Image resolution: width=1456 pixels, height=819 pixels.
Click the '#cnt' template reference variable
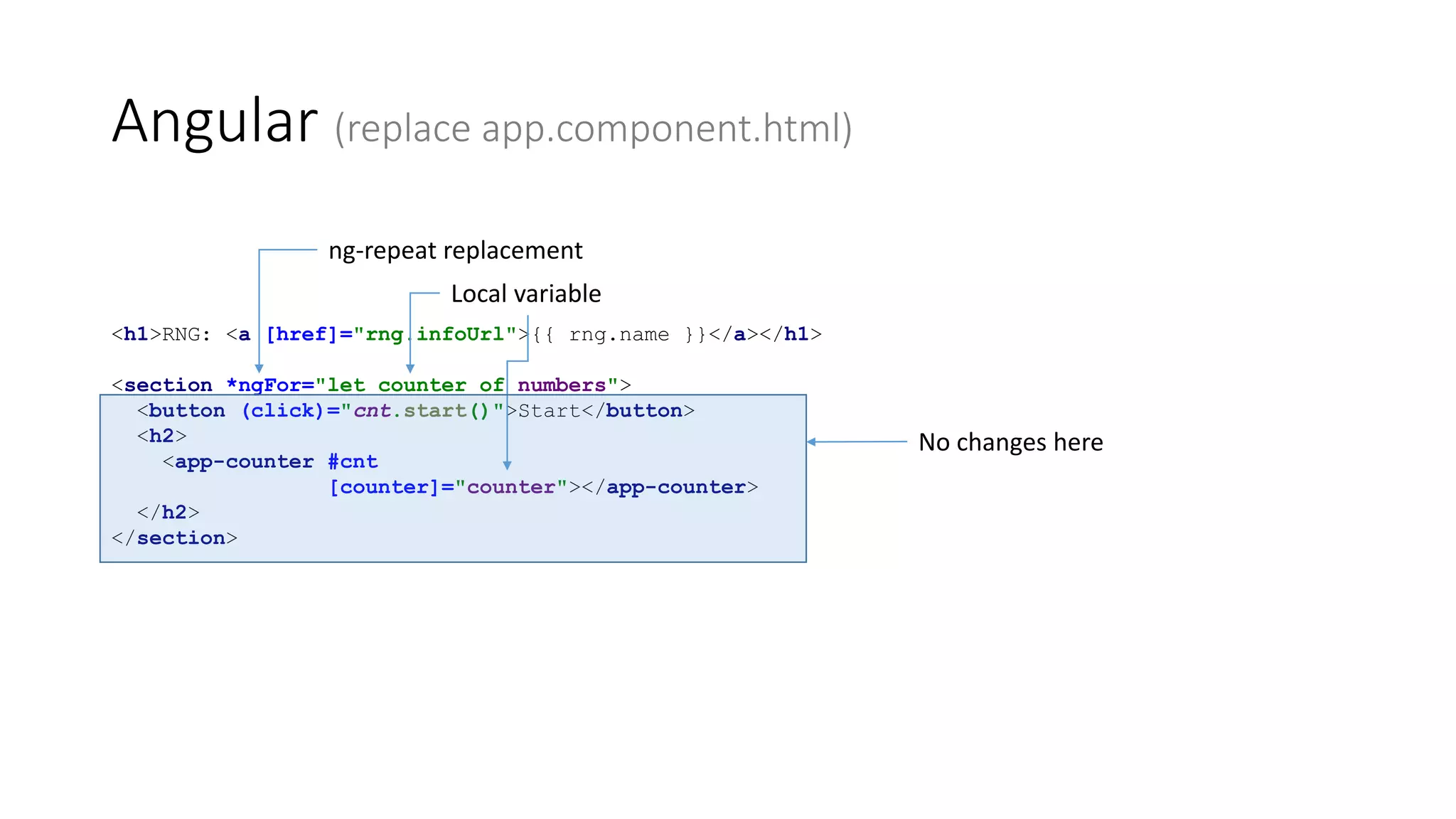coord(353,462)
